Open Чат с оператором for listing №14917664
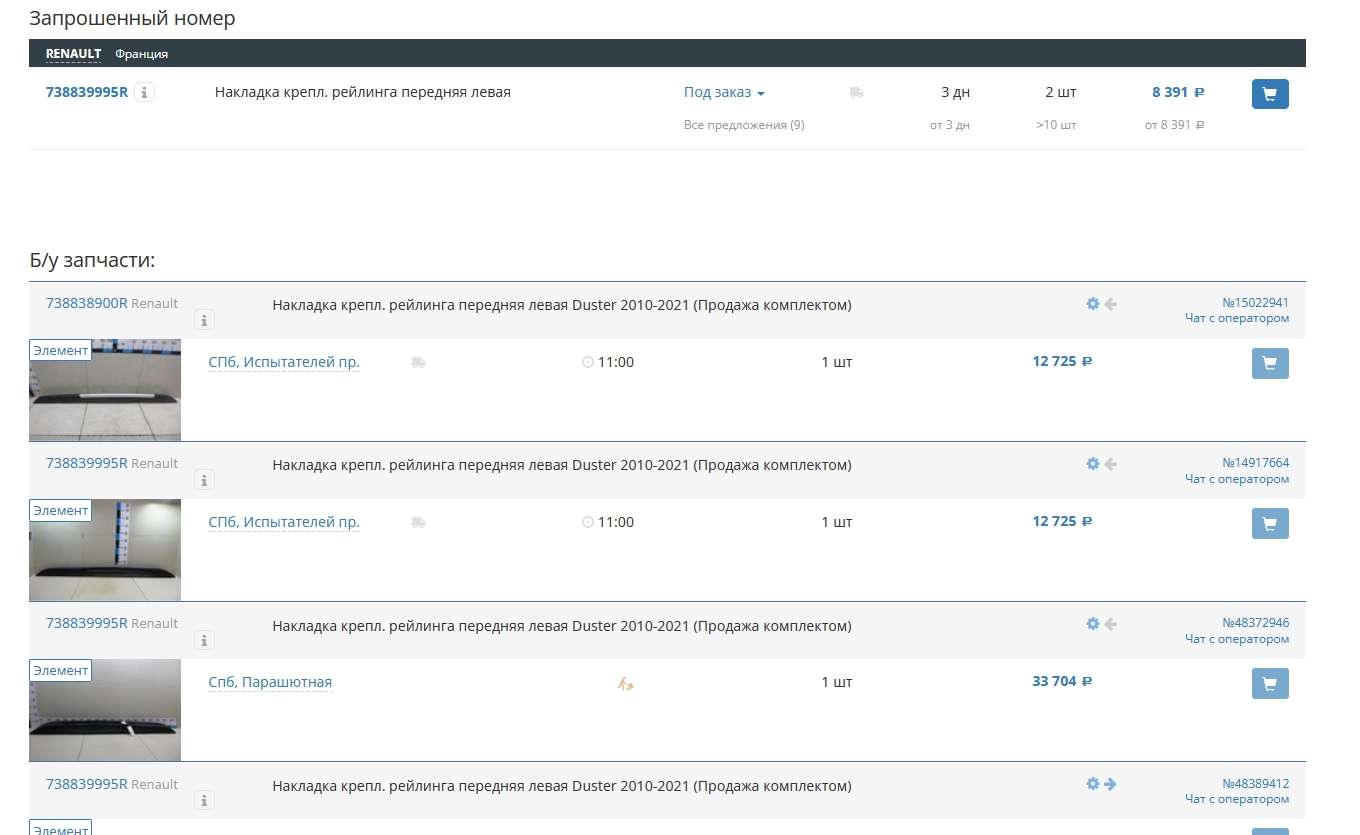Screen dimensions: 1360x835 click(1237, 479)
